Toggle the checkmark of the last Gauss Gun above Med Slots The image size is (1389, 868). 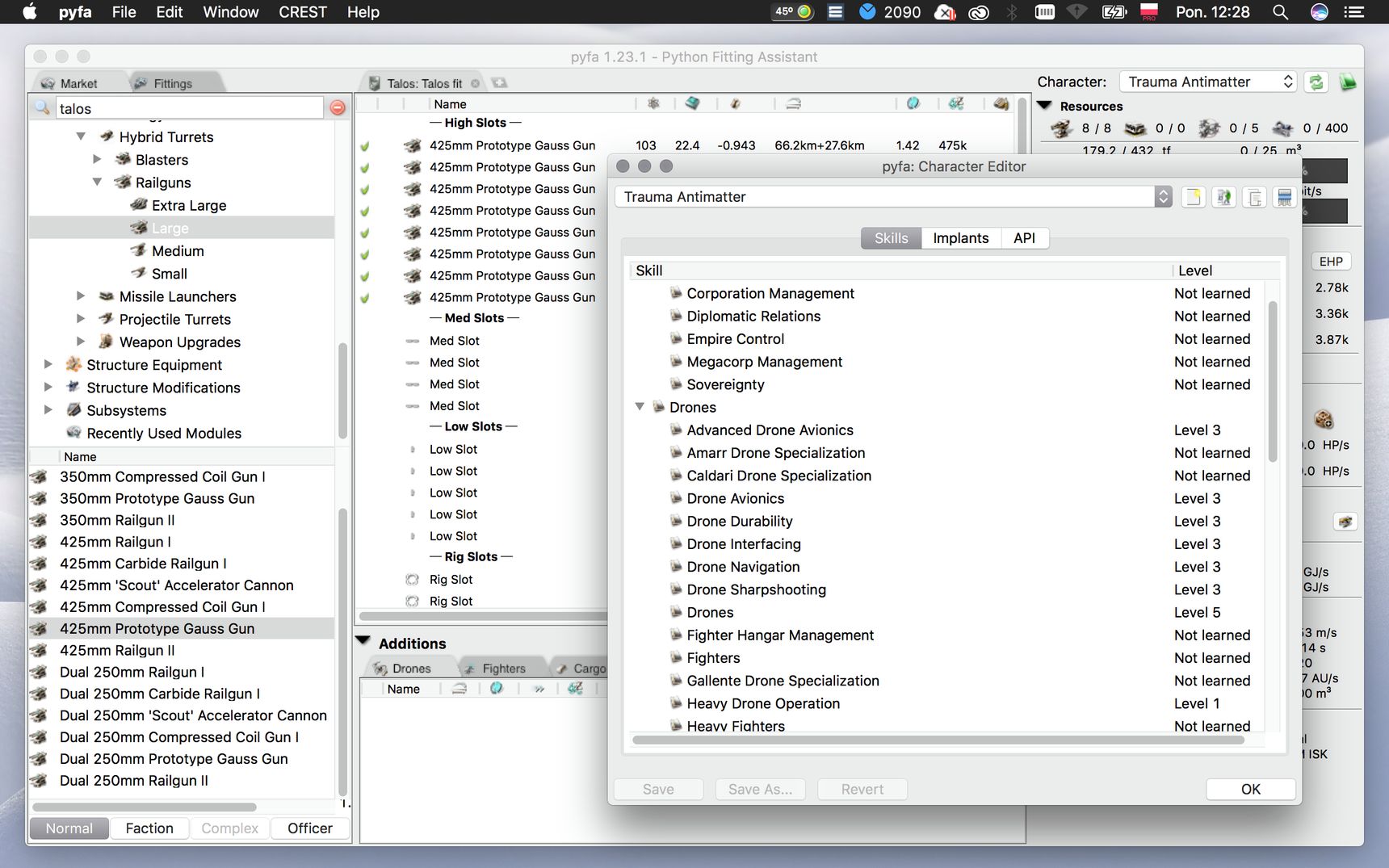[x=365, y=298]
